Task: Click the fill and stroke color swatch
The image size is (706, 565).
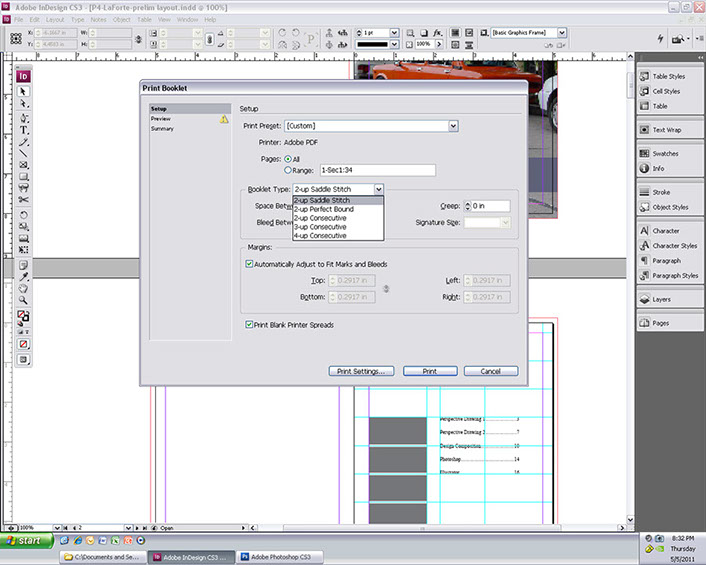Action: pos(23,315)
